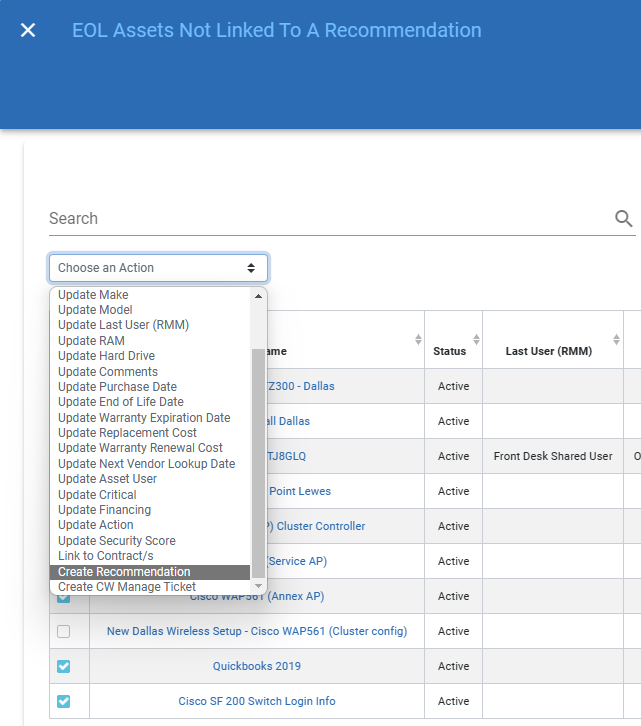Click Active status in Quickbooks 2019 row
This screenshot has width=641, height=726.
point(453,666)
